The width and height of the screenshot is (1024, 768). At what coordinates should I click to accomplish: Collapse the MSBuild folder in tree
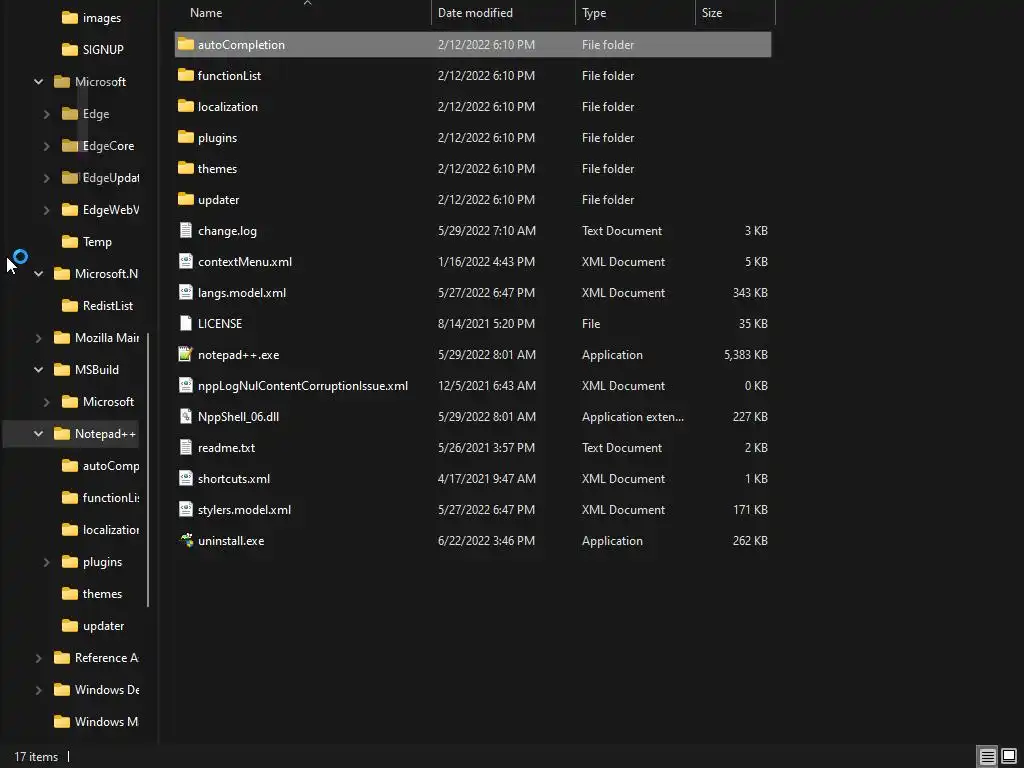39,370
